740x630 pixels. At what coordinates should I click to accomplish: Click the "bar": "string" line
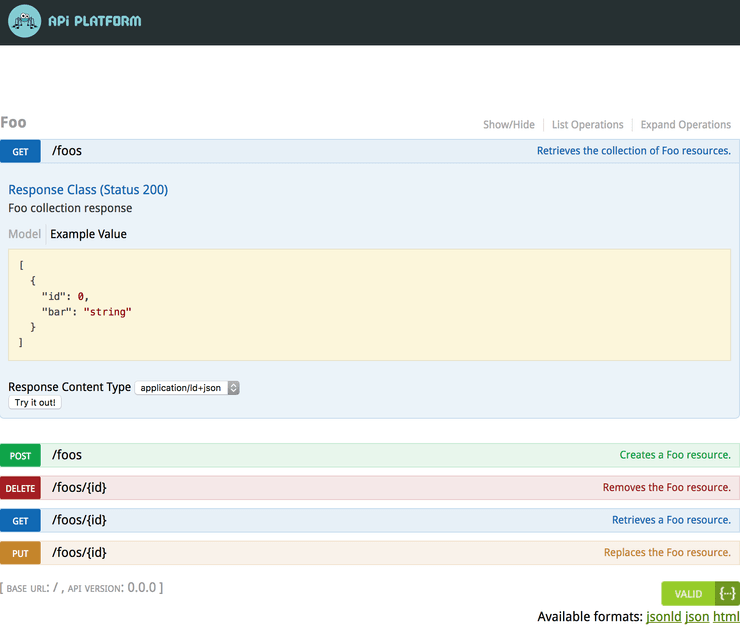pyautogui.click(x=86, y=312)
